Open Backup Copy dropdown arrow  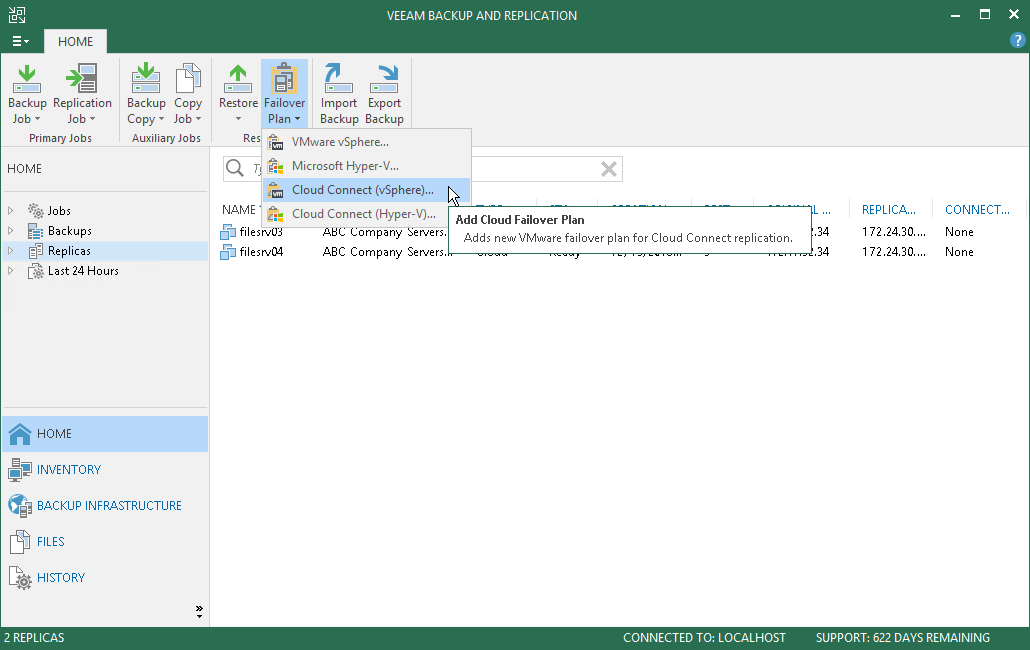coord(162,119)
